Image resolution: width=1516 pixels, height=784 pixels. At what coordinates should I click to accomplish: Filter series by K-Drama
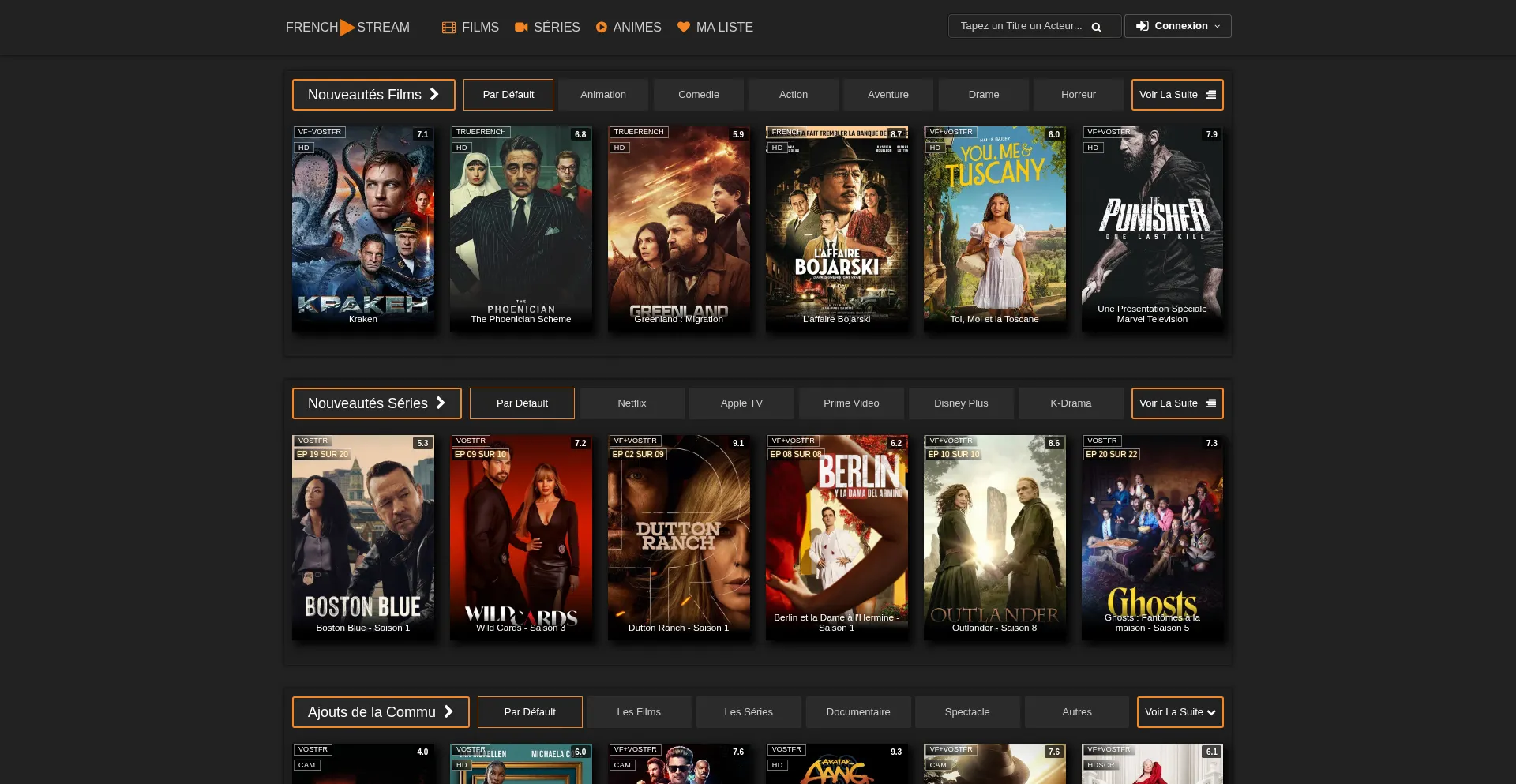click(1071, 403)
